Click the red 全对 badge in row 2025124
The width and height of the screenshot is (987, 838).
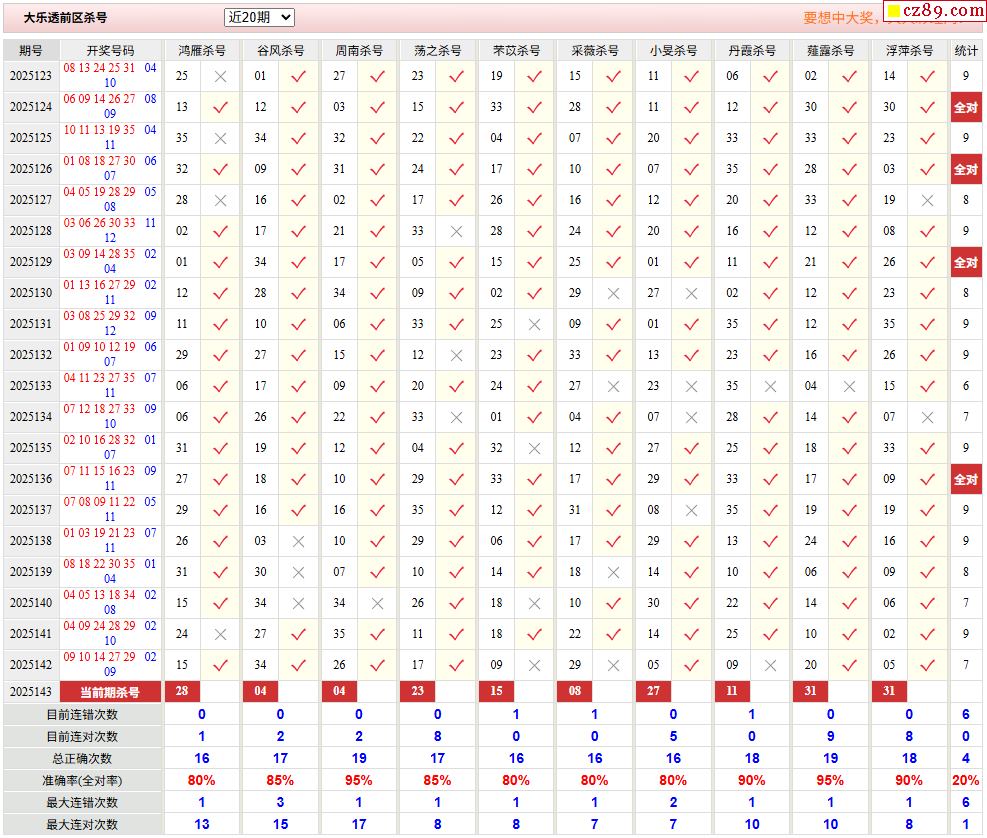[x=966, y=107]
